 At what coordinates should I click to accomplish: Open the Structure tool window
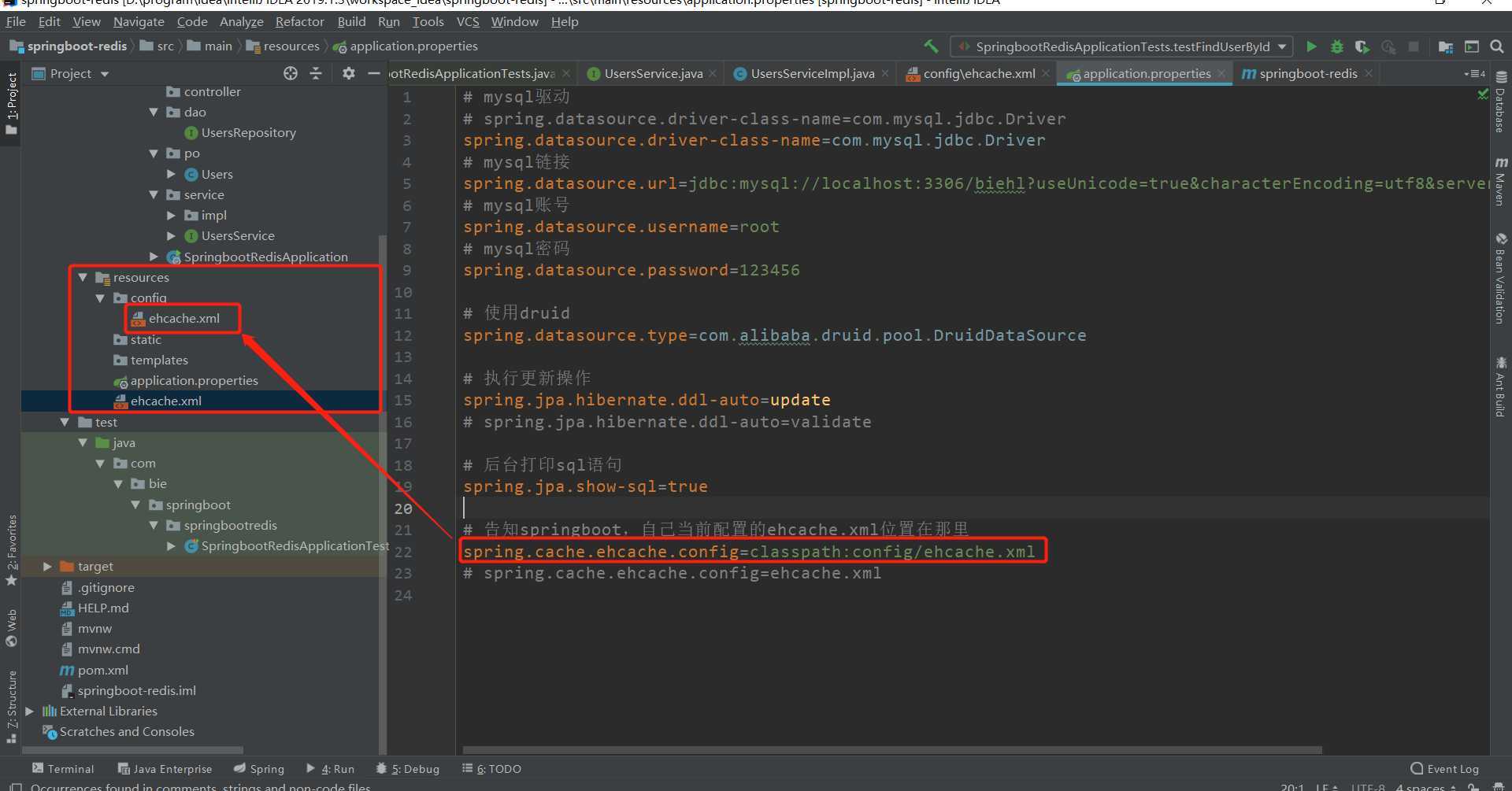click(11, 706)
